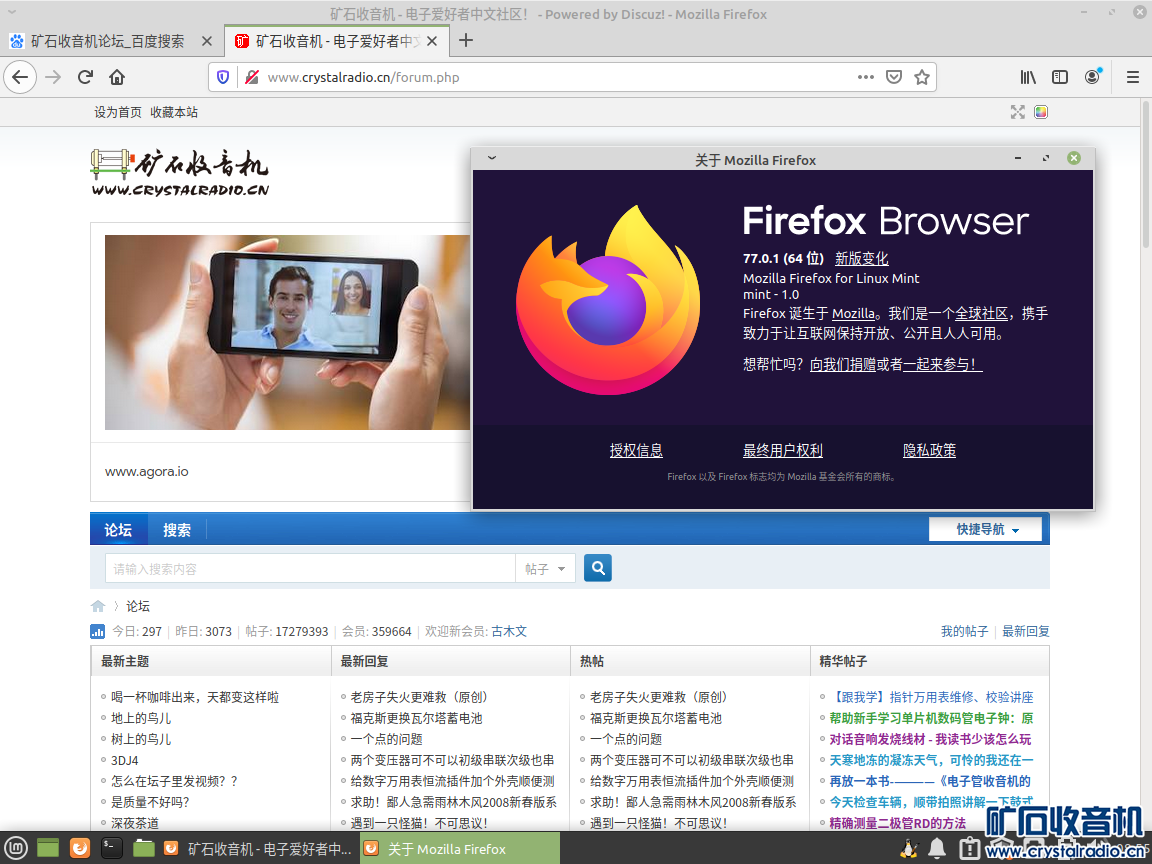The width and height of the screenshot is (1152, 864).
Task: Open new member 古木文 profile link
Action: (x=509, y=631)
